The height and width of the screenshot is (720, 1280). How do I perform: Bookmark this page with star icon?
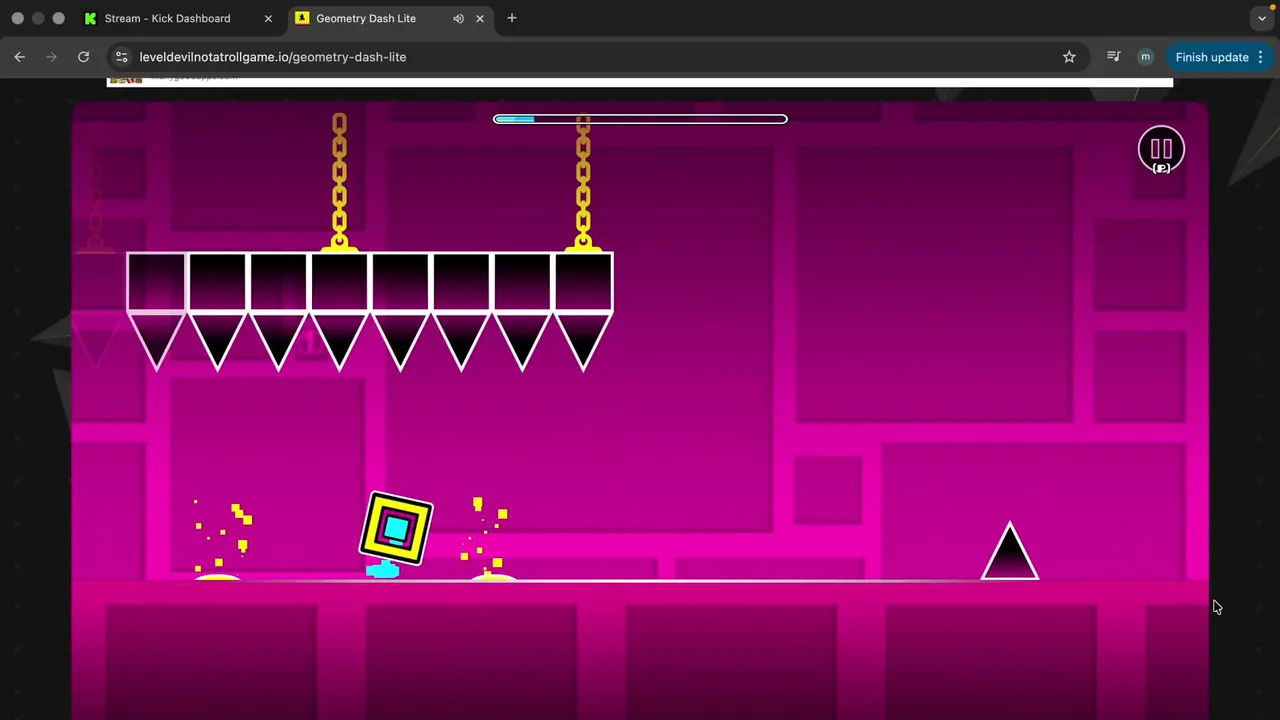point(1069,57)
